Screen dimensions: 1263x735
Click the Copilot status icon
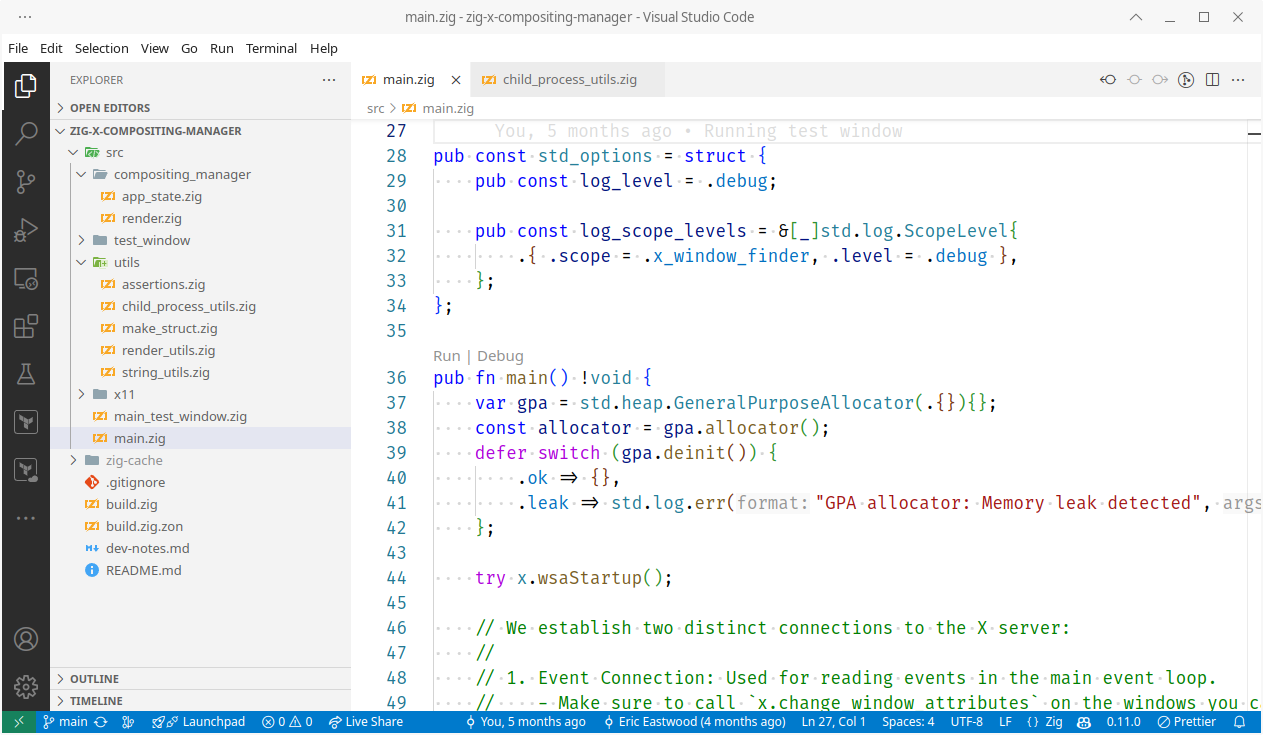click(1085, 722)
